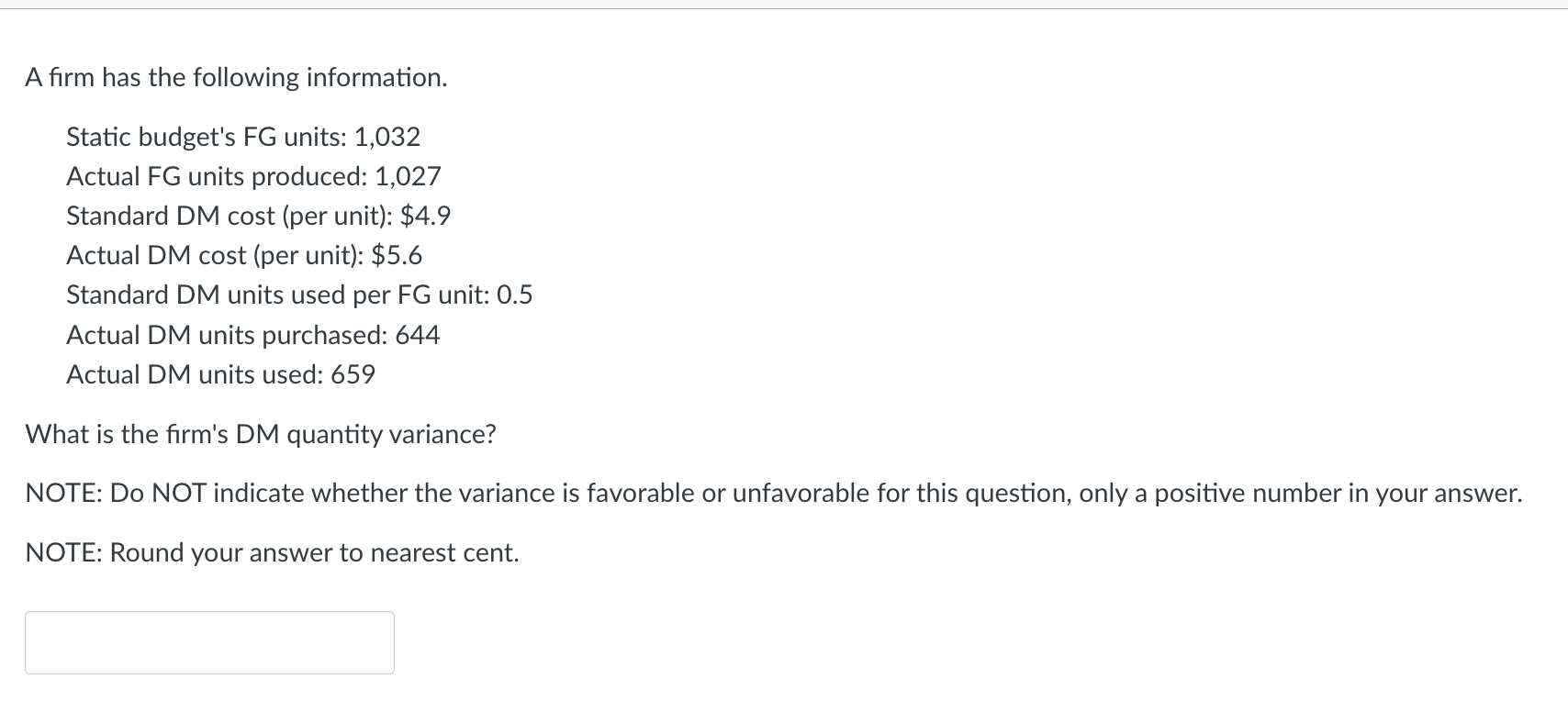
Task: Click the value 644 in purchased units
Action: [418, 335]
